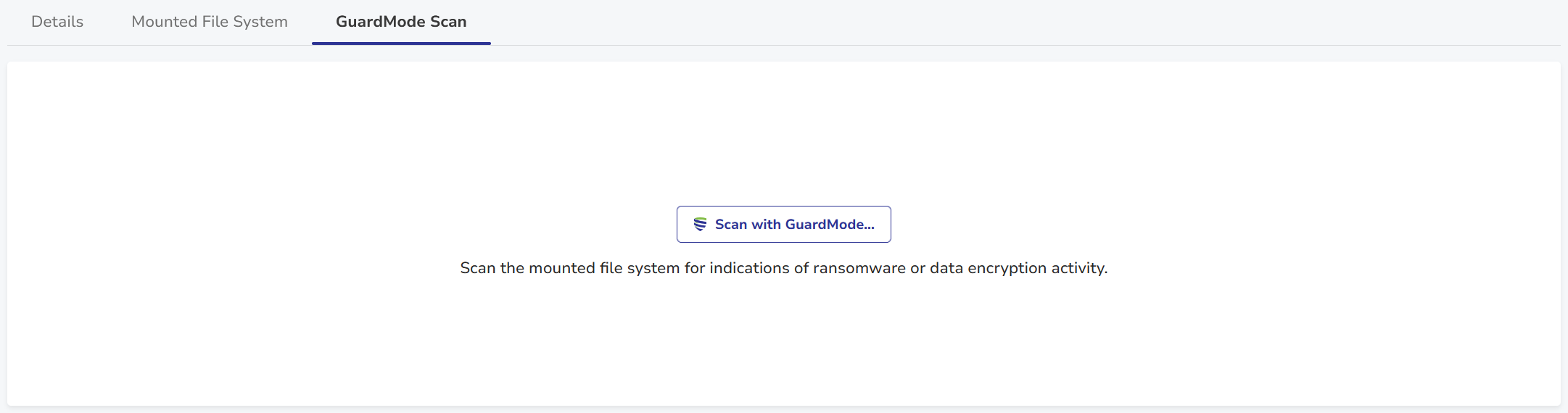Click the sentence about data encryption activity

pos(783,268)
